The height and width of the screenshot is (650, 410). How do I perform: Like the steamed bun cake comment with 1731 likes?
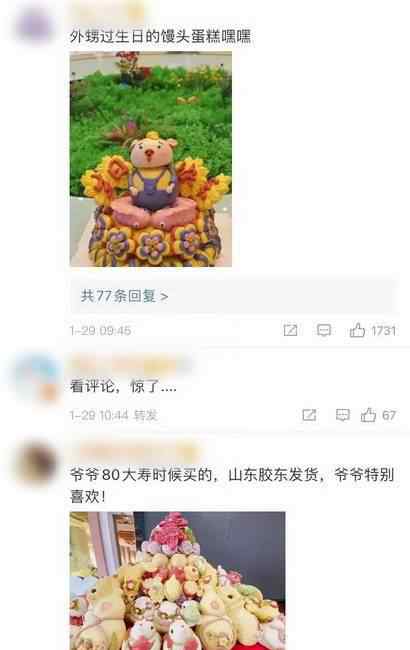pyautogui.click(x=357, y=330)
